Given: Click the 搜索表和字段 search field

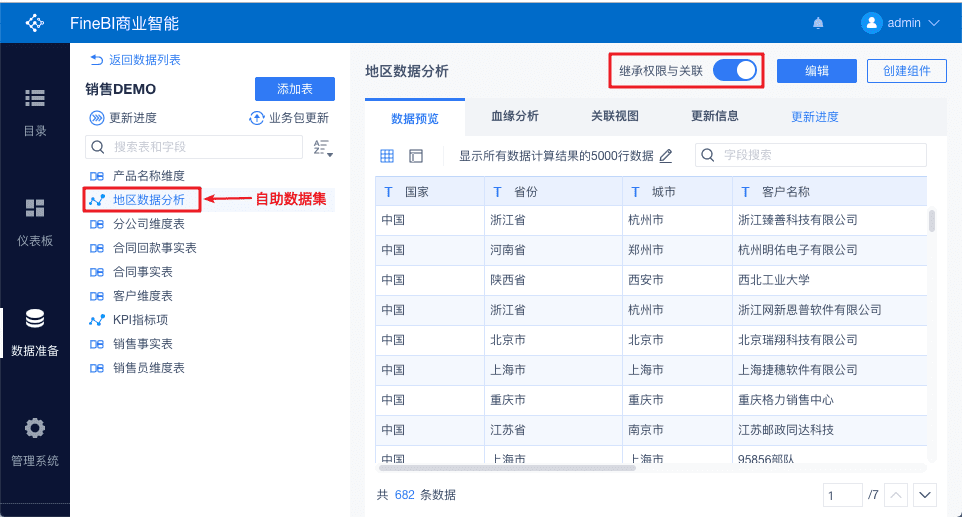Looking at the screenshot, I should (x=194, y=147).
